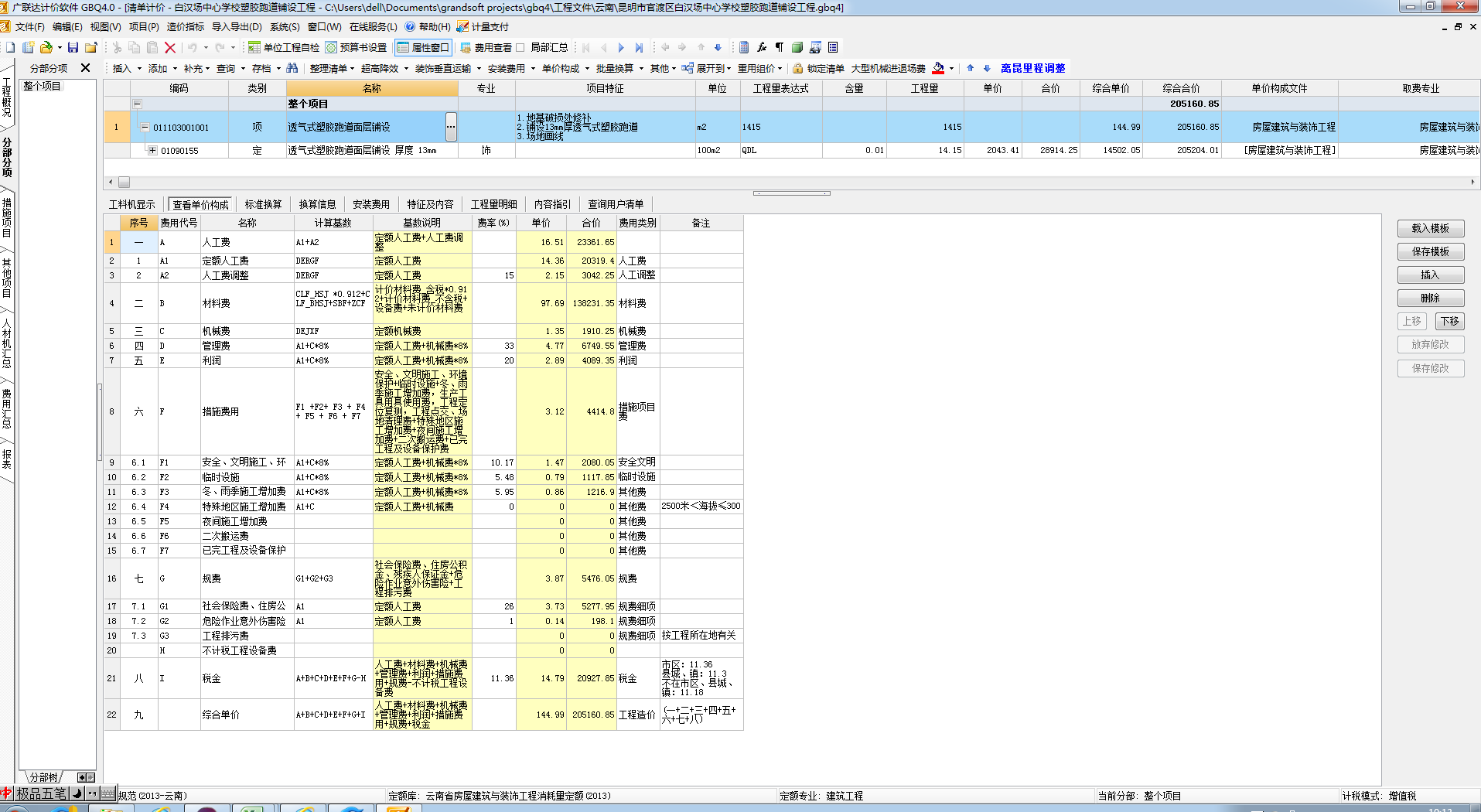Open the 项目(P) menu
The width and height of the screenshot is (1481, 812).
(144, 26)
